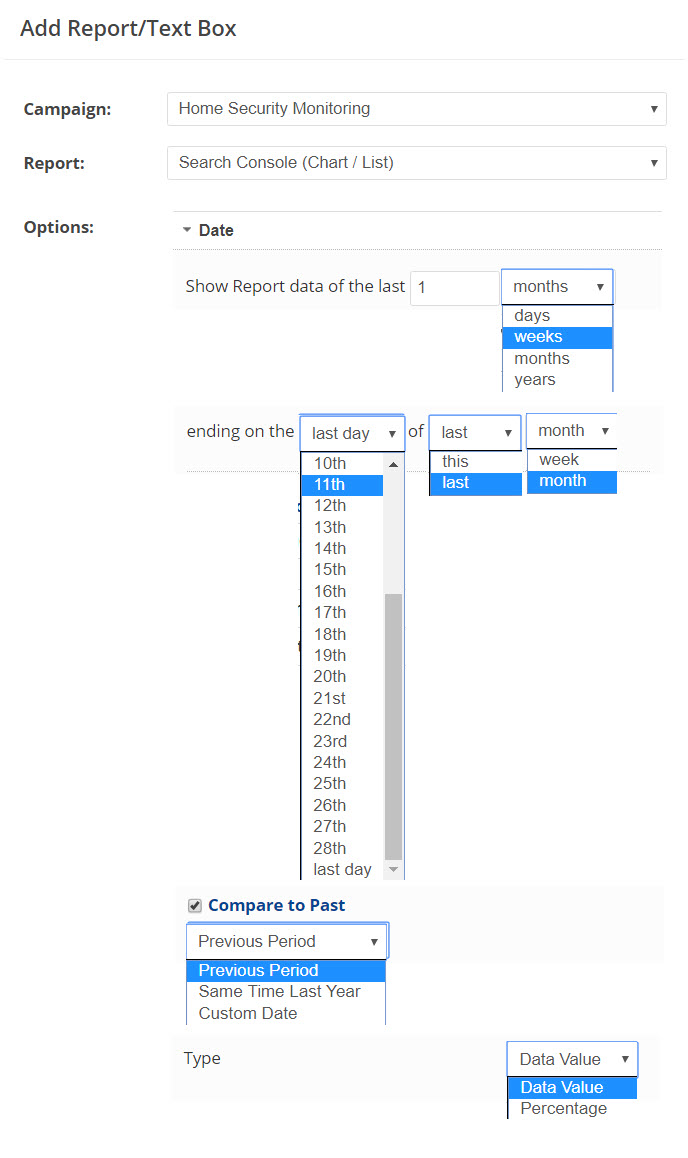This screenshot has height=1158, width=688.
Task: Select 'last day' option at list bottom
Action: (342, 870)
